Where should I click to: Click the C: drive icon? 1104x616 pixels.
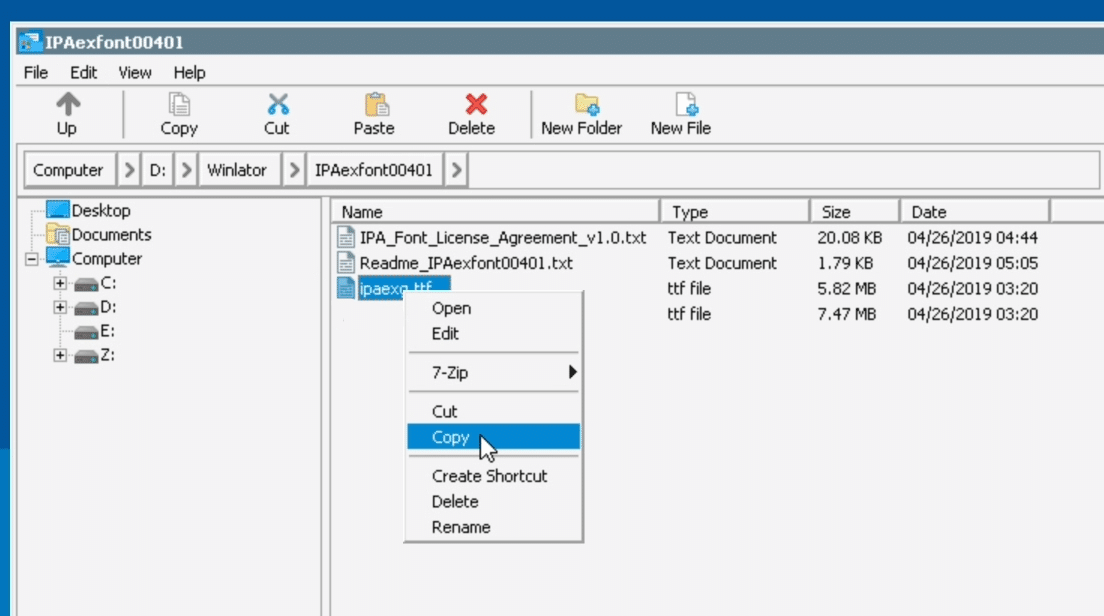pyautogui.click(x=86, y=284)
